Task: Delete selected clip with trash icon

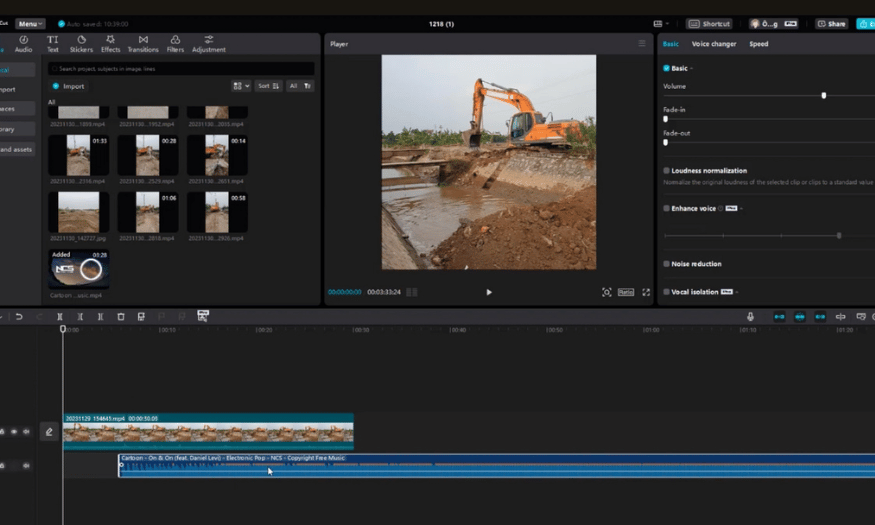Action: pyautogui.click(x=121, y=316)
